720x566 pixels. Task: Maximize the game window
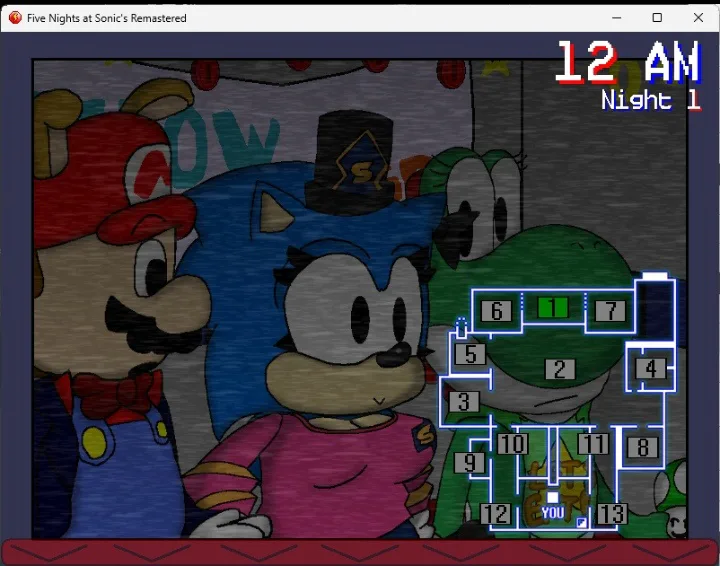[x=657, y=18]
